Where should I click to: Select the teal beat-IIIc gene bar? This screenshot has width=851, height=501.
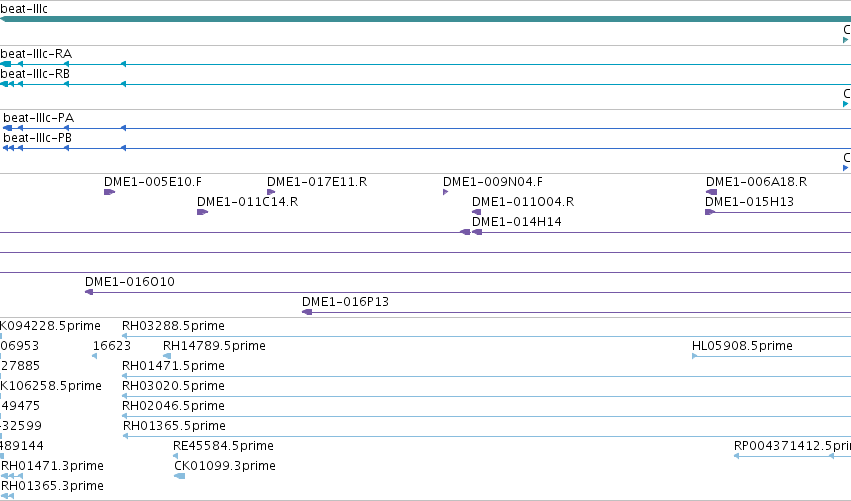426,20
